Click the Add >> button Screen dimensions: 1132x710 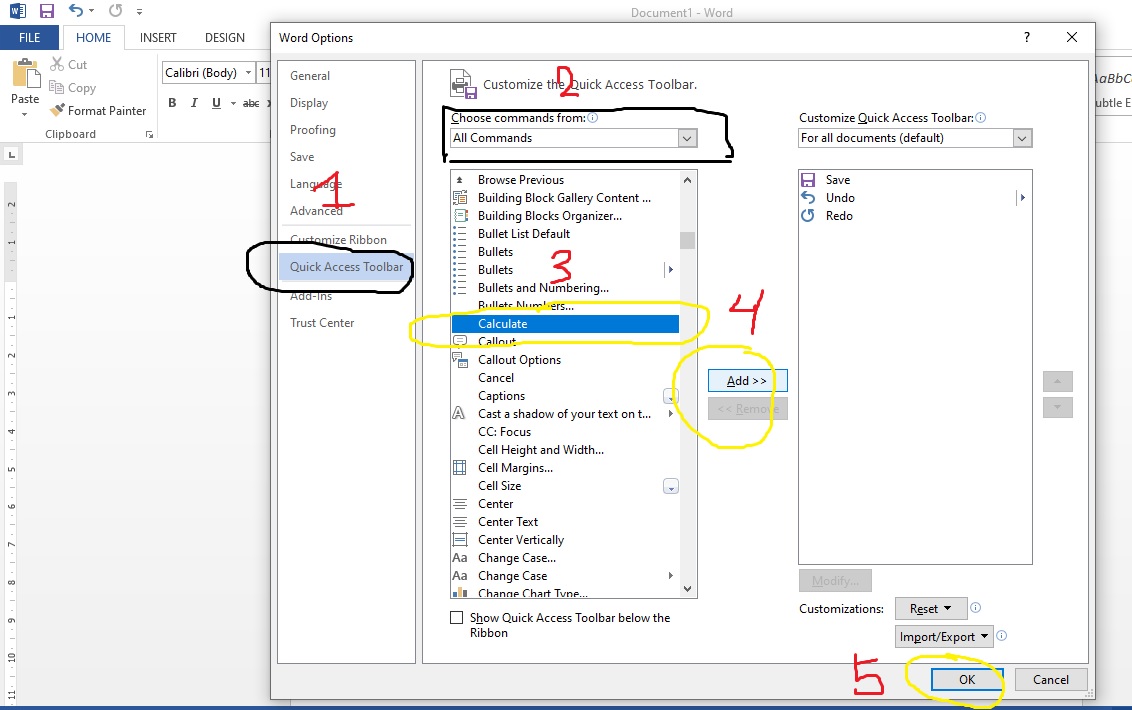(747, 381)
